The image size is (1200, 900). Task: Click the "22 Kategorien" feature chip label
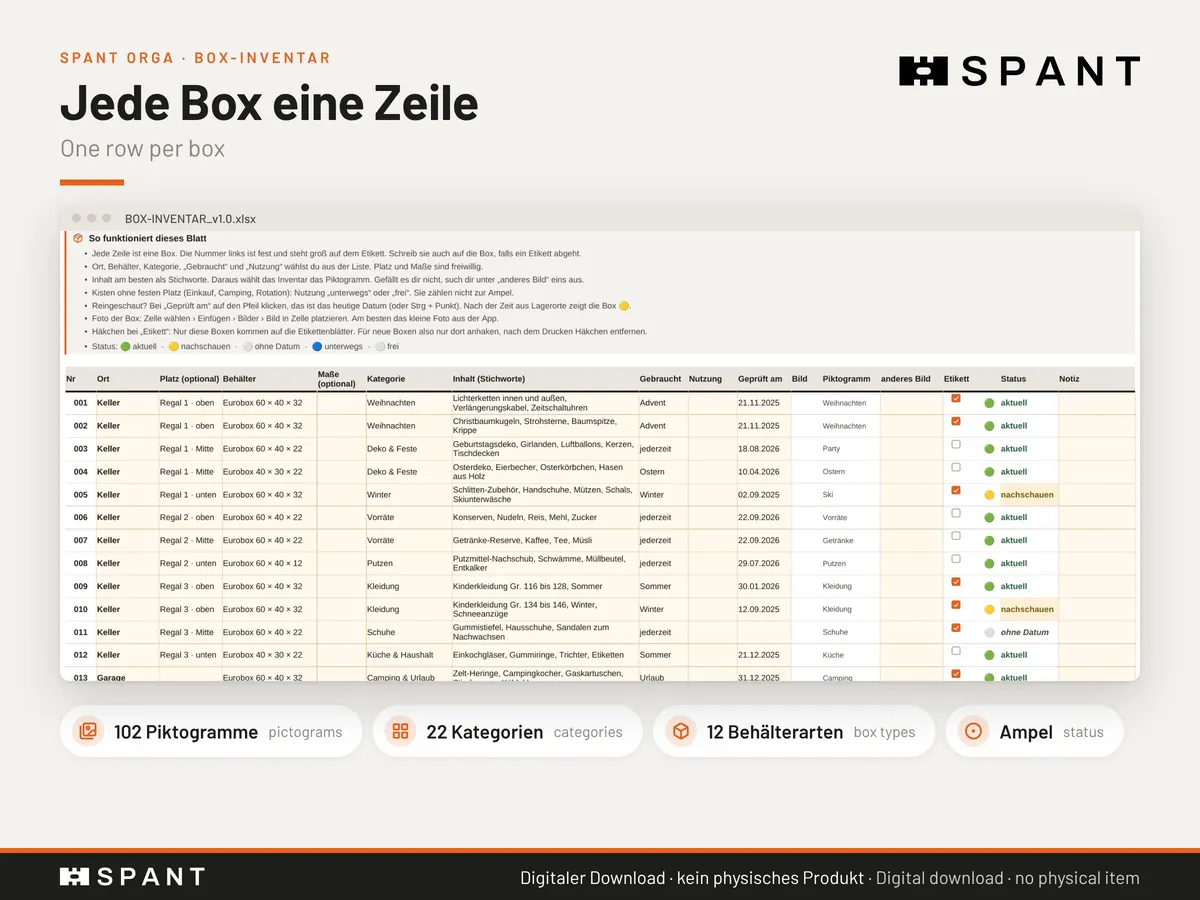tap(485, 732)
